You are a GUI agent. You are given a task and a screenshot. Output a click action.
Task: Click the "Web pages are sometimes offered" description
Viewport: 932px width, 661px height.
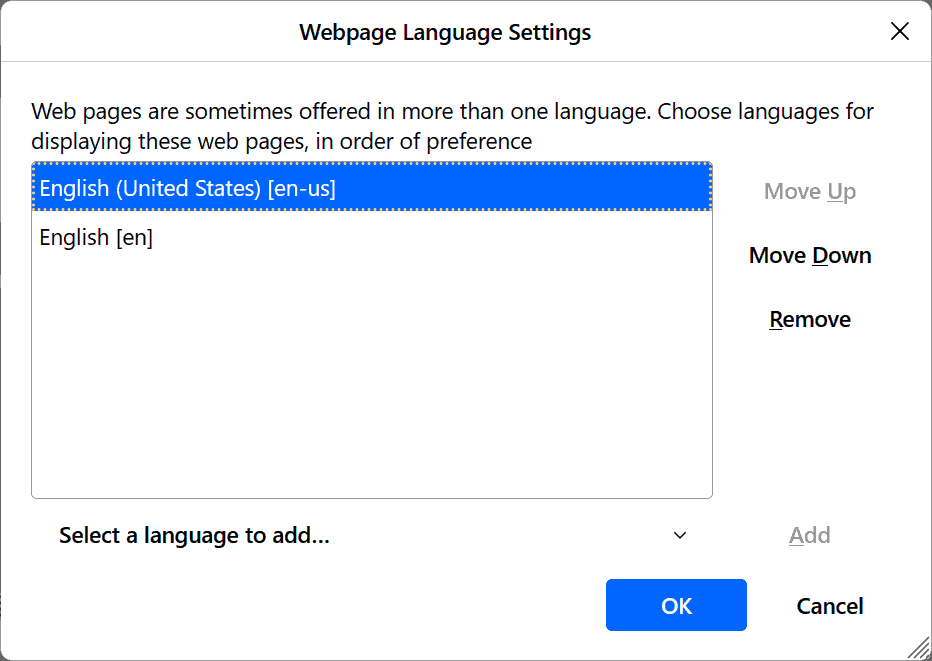coord(452,111)
